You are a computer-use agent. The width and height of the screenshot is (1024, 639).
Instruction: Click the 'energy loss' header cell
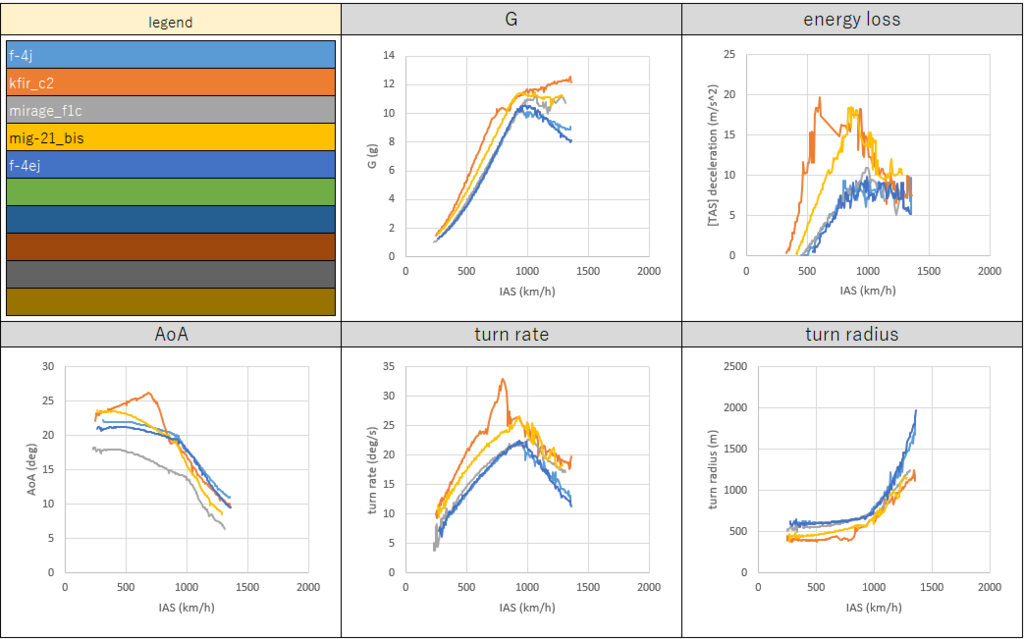[852, 21]
